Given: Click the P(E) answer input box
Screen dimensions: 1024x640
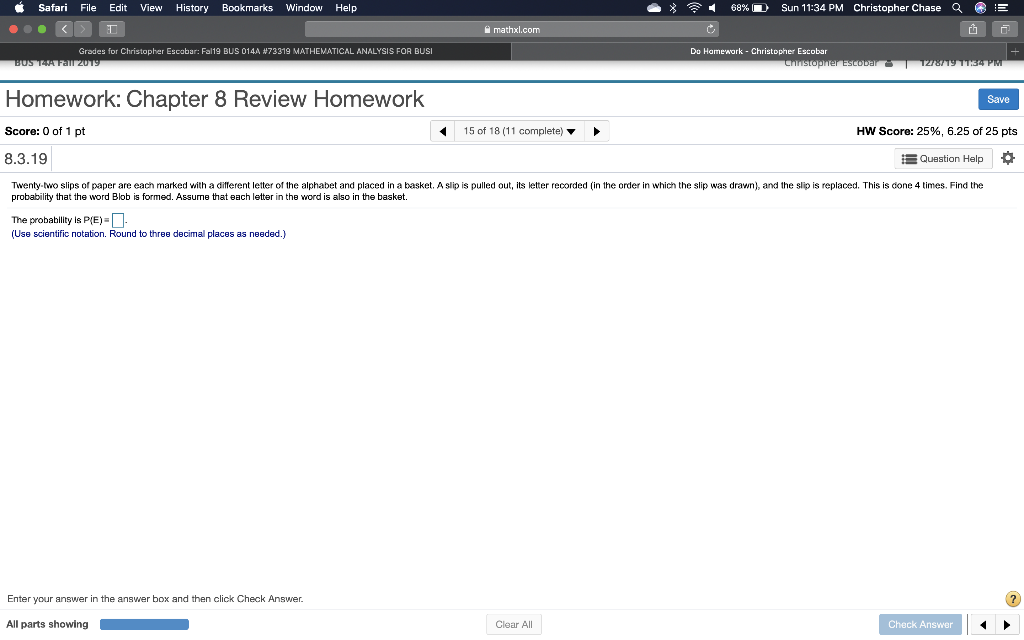Looking at the screenshot, I should tap(117, 219).
